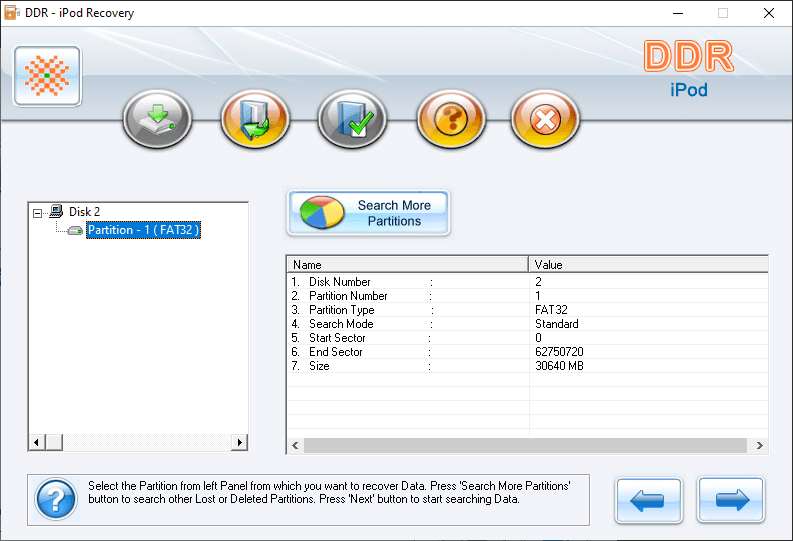Viewport: 793px width, 541px height.
Task: Select the Start Sector row
Action: (527, 338)
